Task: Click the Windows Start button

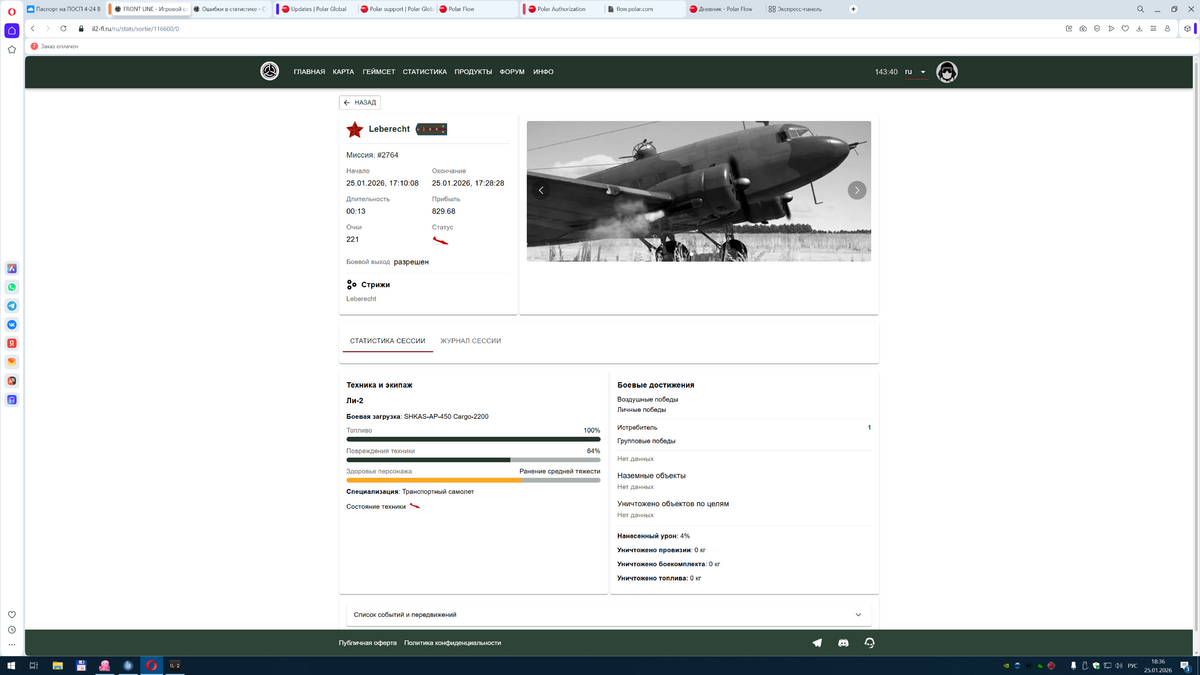Action: [11, 665]
